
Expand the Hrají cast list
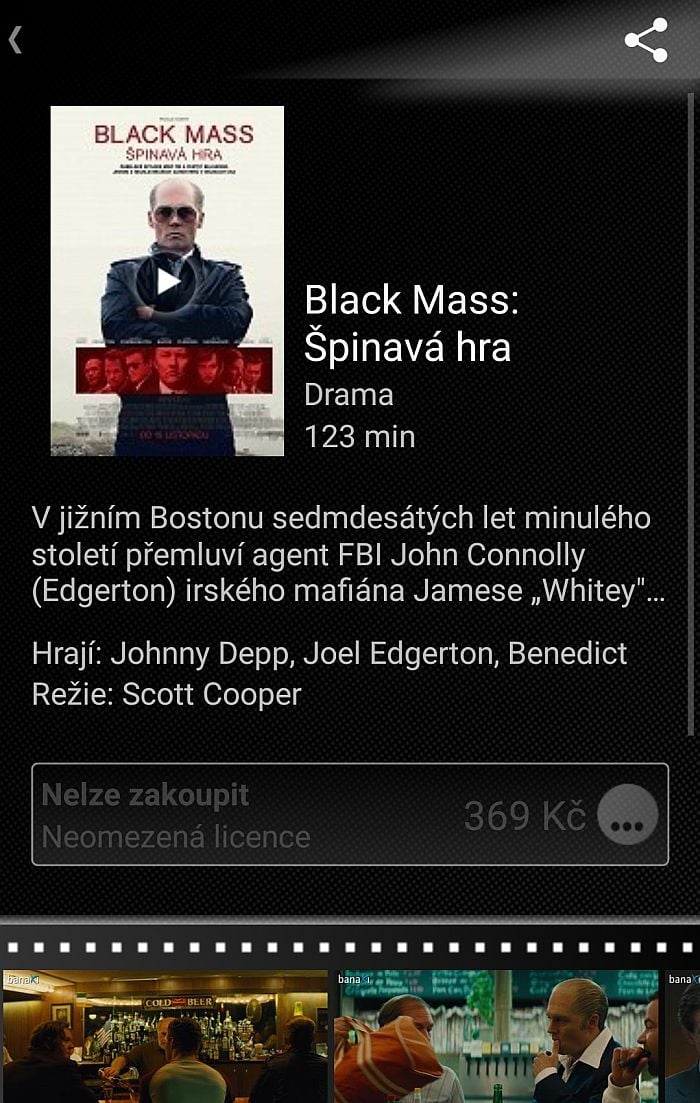[x=329, y=653]
